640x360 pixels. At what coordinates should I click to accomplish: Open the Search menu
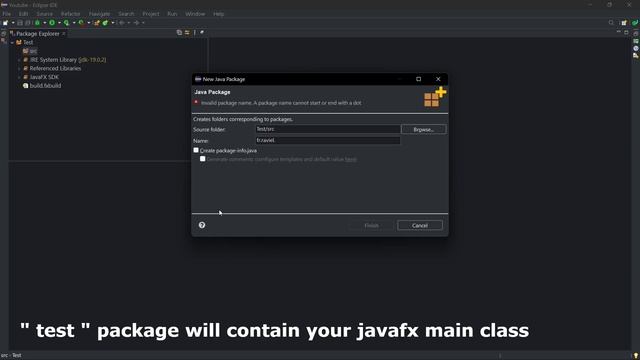(x=126, y=13)
